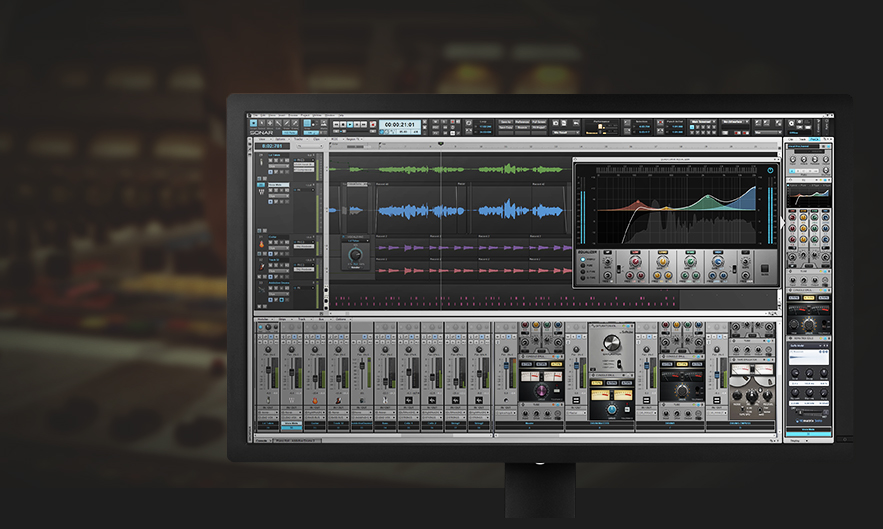Click the first console strip's pan knob

(268, 350)
